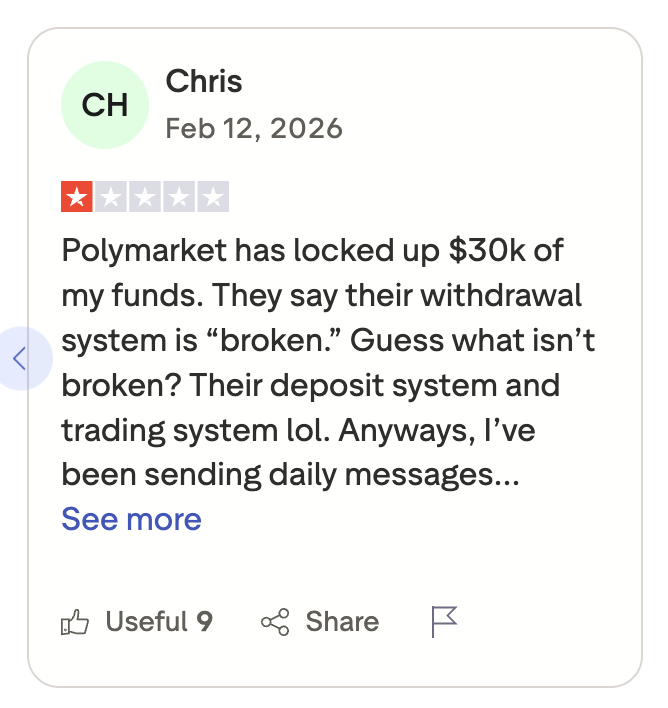Click the share network icon
The width and height of the screenshot is (668, 708).
click(275, 622)
